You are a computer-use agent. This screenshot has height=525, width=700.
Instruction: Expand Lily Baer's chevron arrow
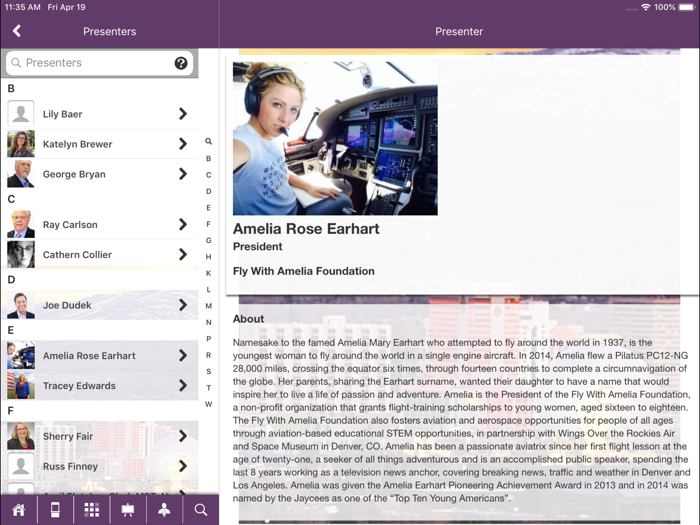tap(183, 114)
